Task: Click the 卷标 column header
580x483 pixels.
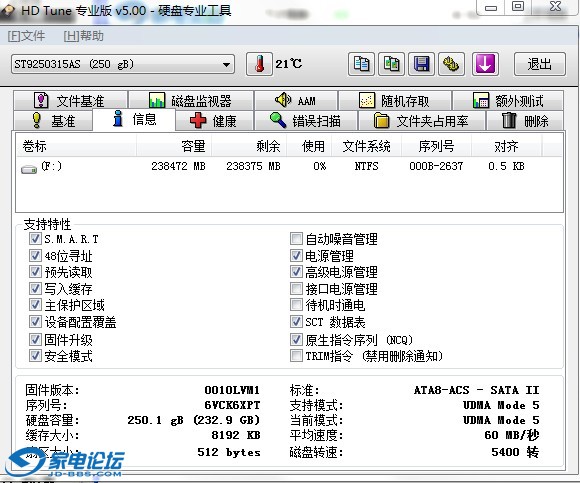Action: (76, 146)
